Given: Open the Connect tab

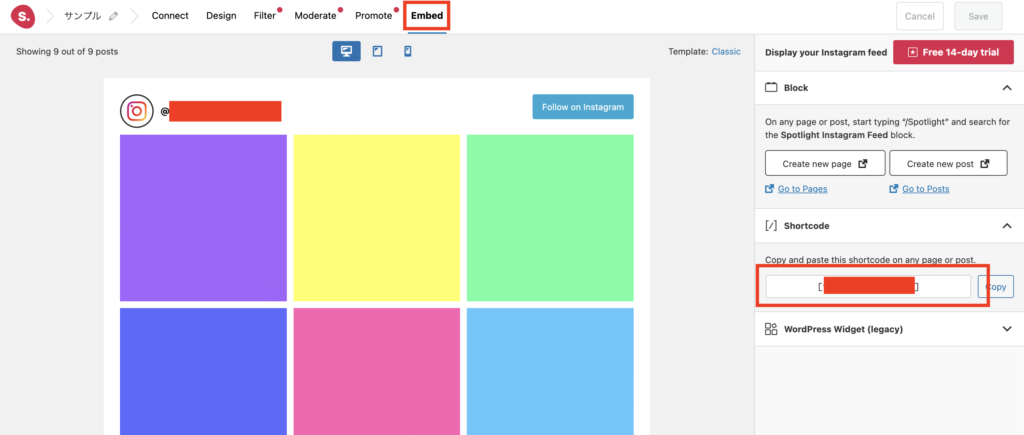Looking at the screenshot, I should (x=170, y=16).
